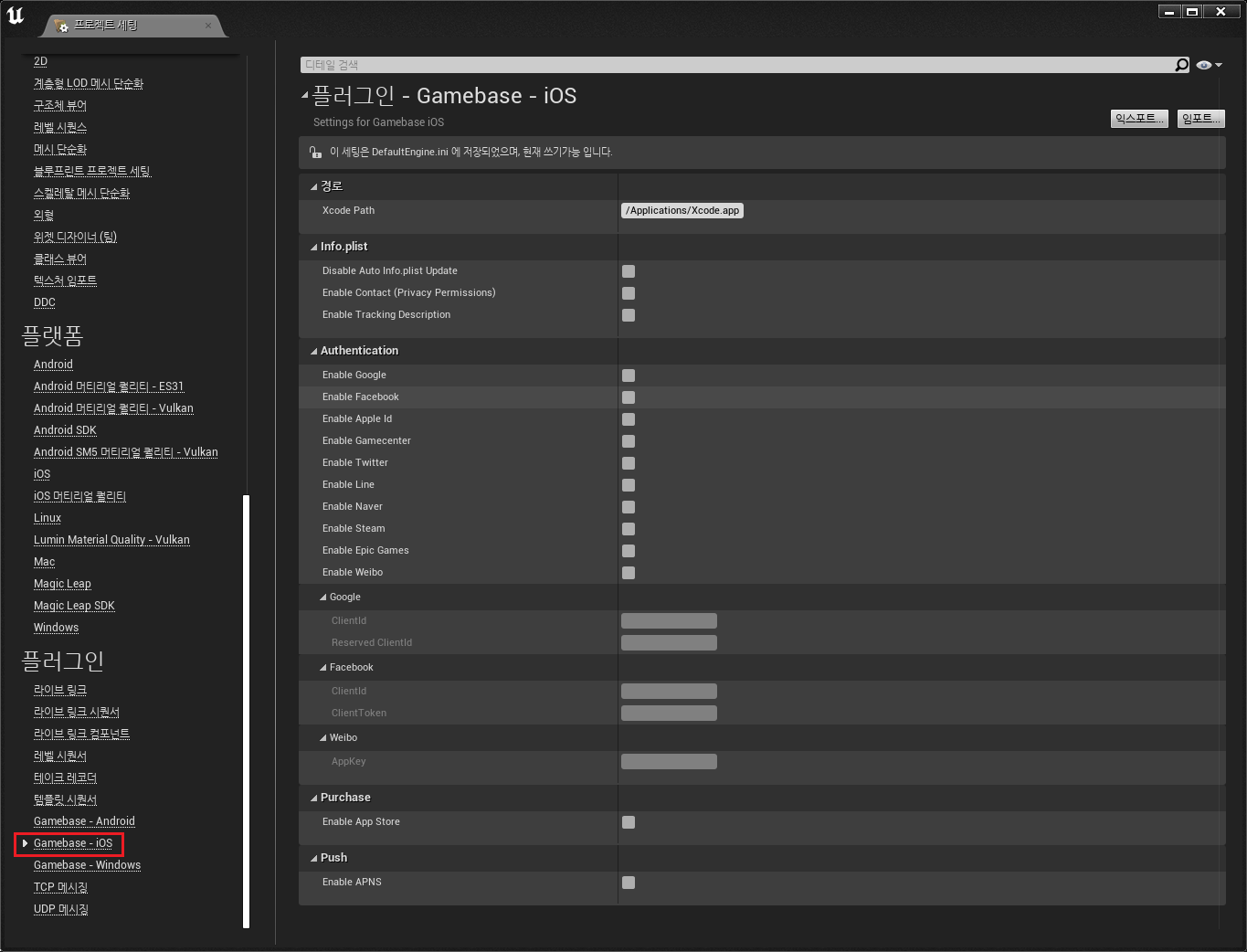Image resolution: width=1247 pixels, height=952 pixels.
Task: Enable Weibo checkbox
Action: coord(629,573)
